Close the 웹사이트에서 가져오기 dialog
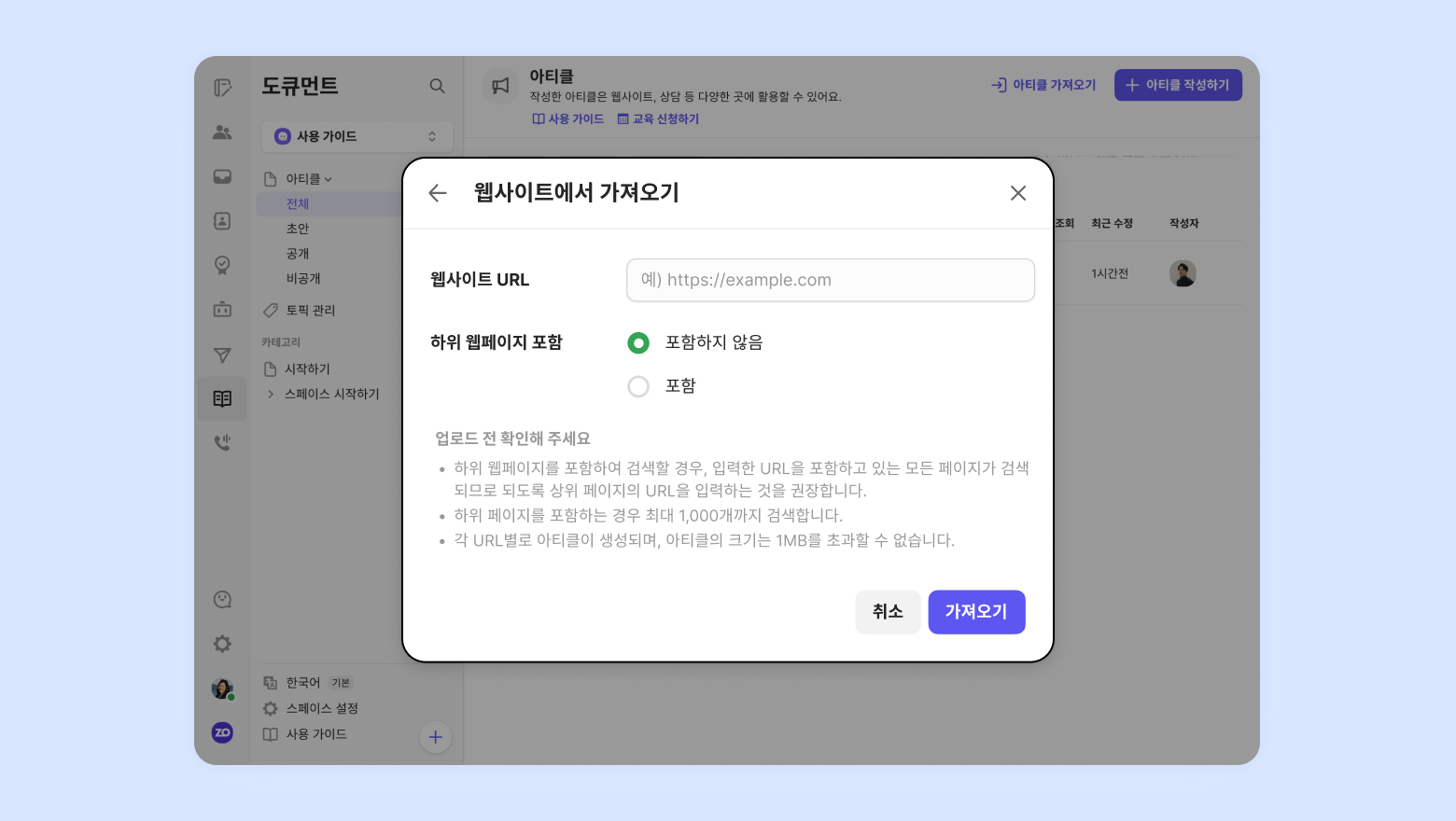Screen dimensions: 1456x821 [x=1018, y=193]
